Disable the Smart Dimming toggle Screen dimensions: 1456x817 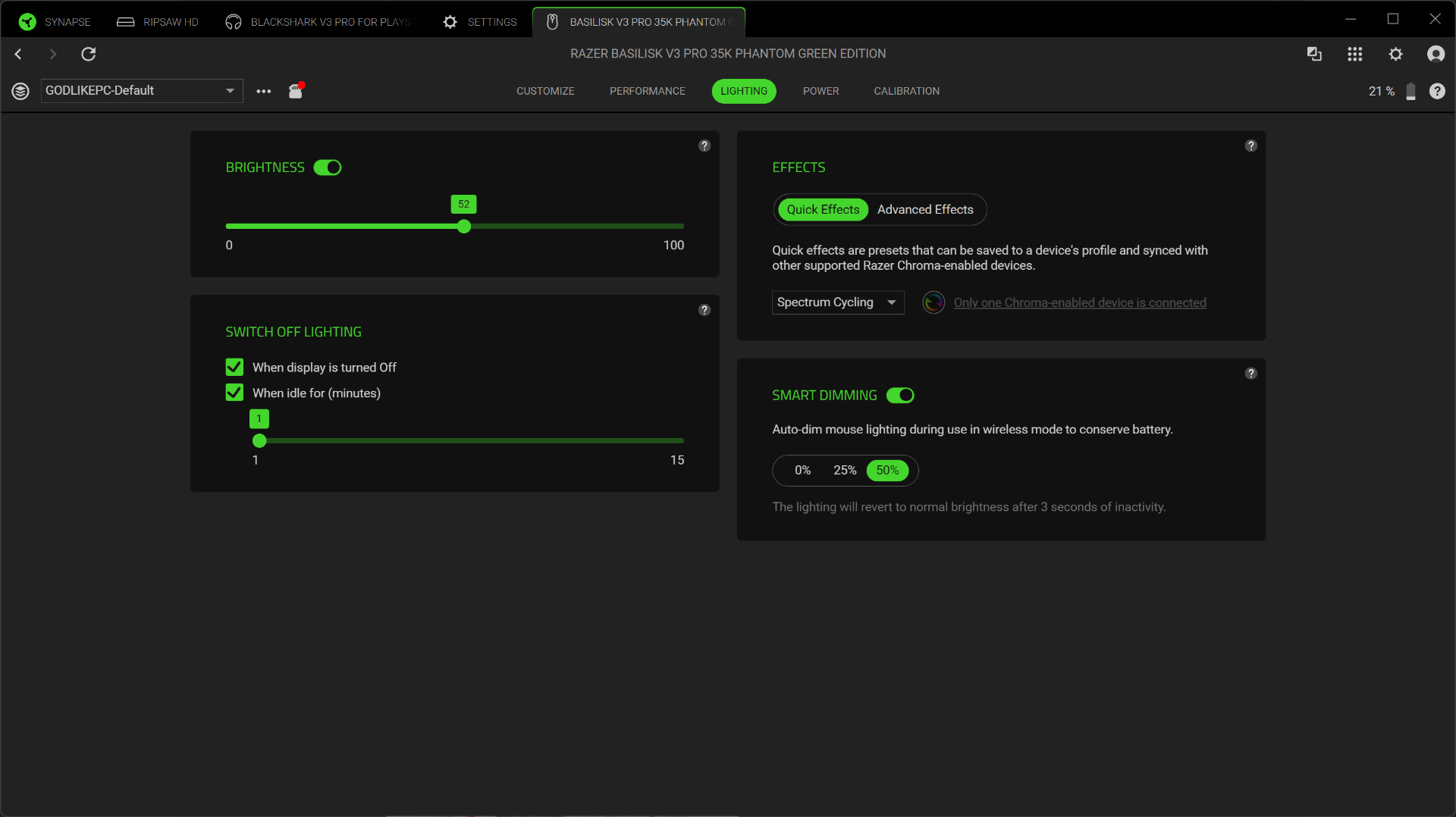coord(900,396)
